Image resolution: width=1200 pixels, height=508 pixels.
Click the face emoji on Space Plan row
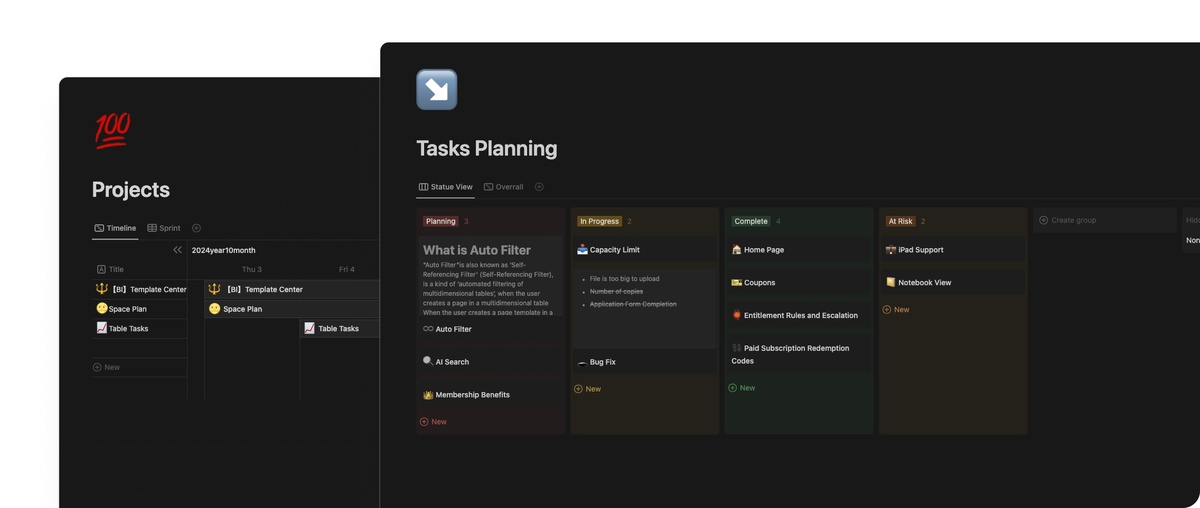(x=102, y=309)
